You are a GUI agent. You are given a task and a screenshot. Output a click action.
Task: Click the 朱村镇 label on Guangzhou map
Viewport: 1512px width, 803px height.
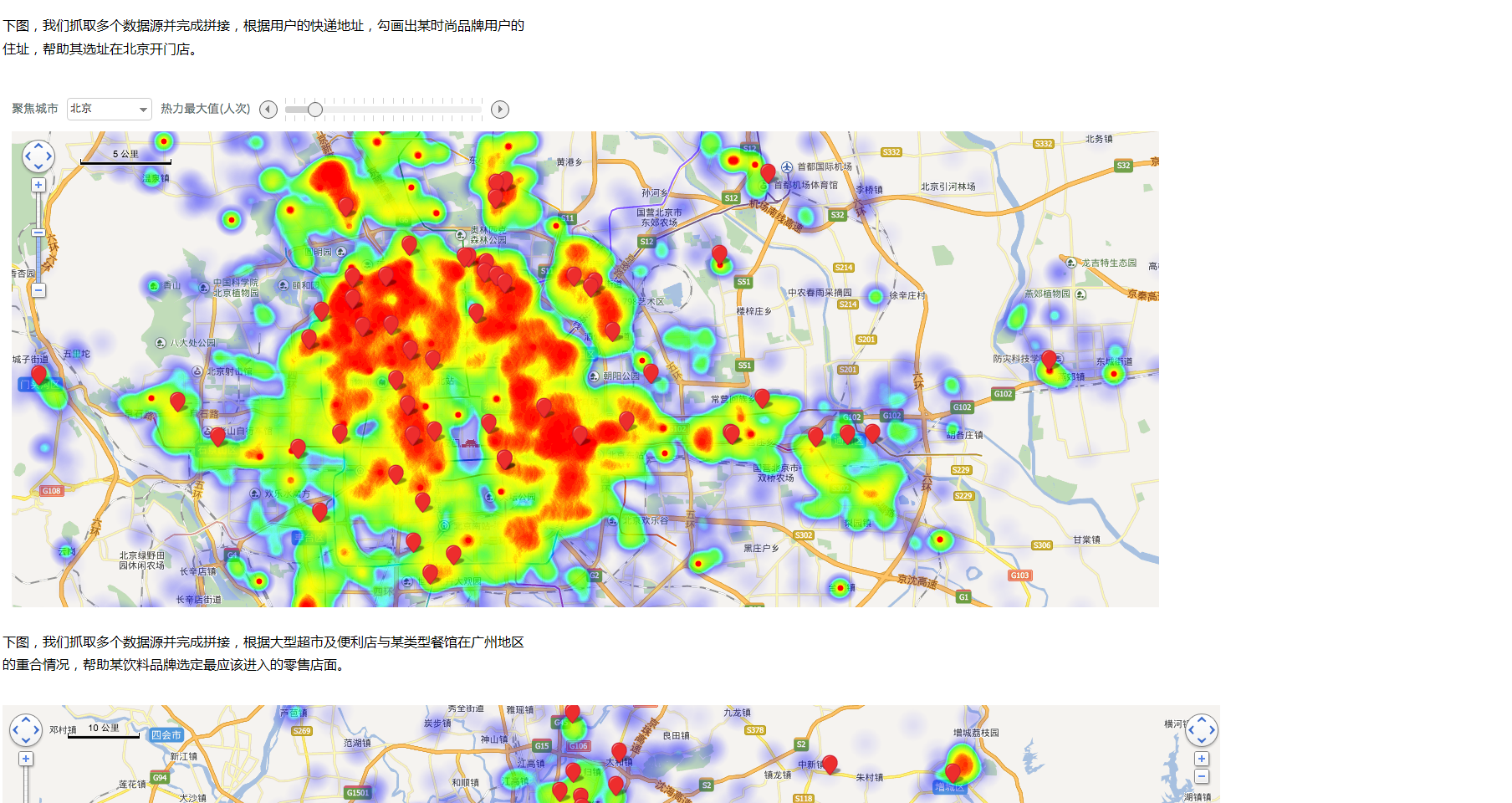pyautogui.click(x=869, y=778)
